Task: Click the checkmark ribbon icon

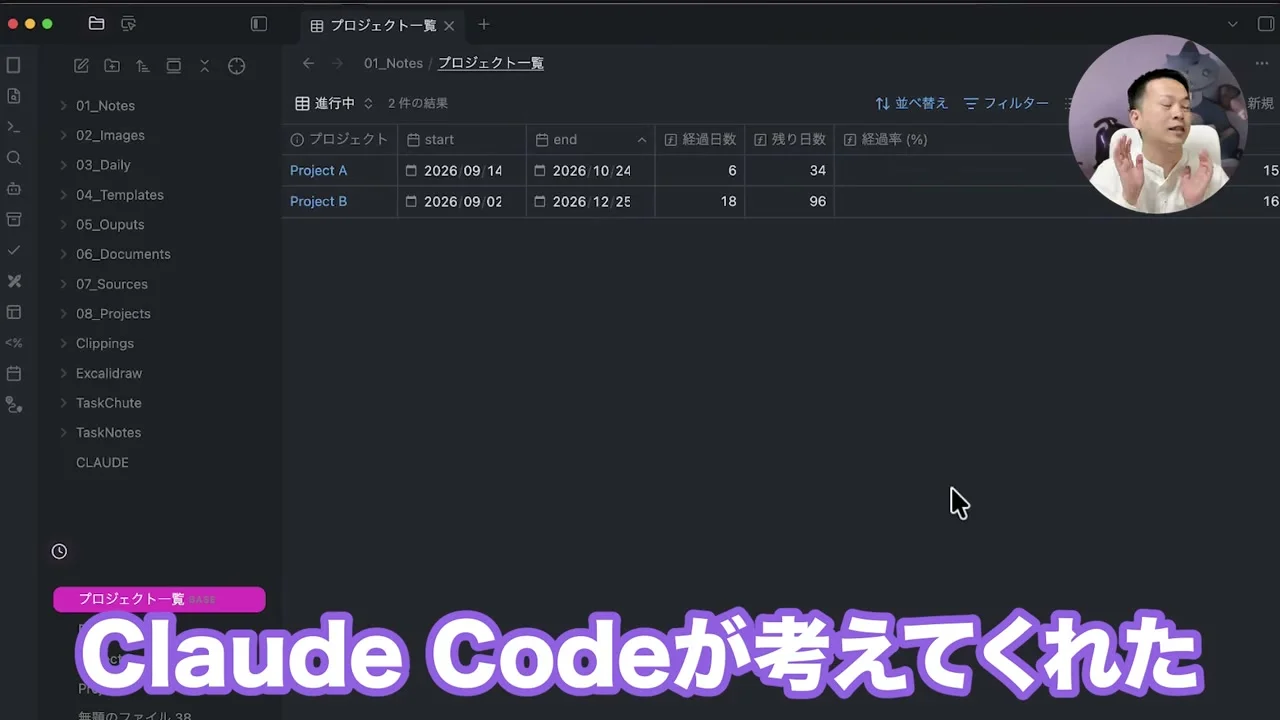Action: (14, 250)
